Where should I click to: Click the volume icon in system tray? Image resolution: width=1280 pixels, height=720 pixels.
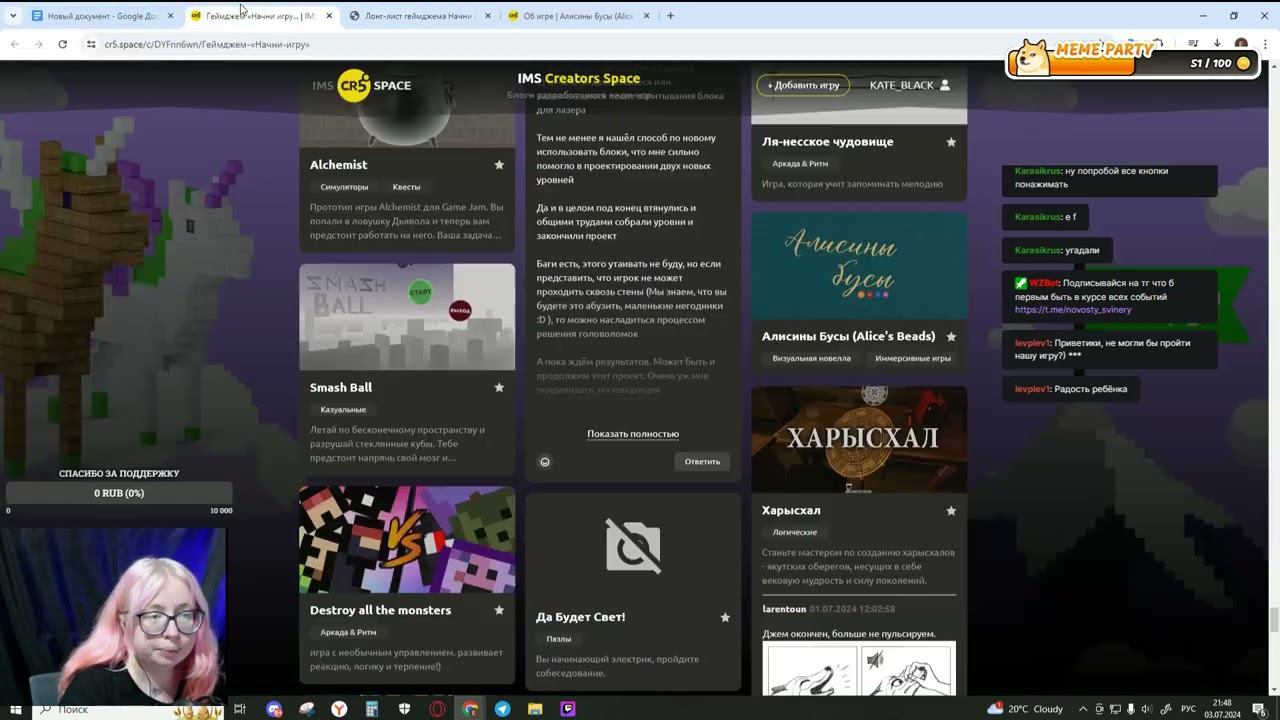pyautogui.click(x=1146, y=709)
